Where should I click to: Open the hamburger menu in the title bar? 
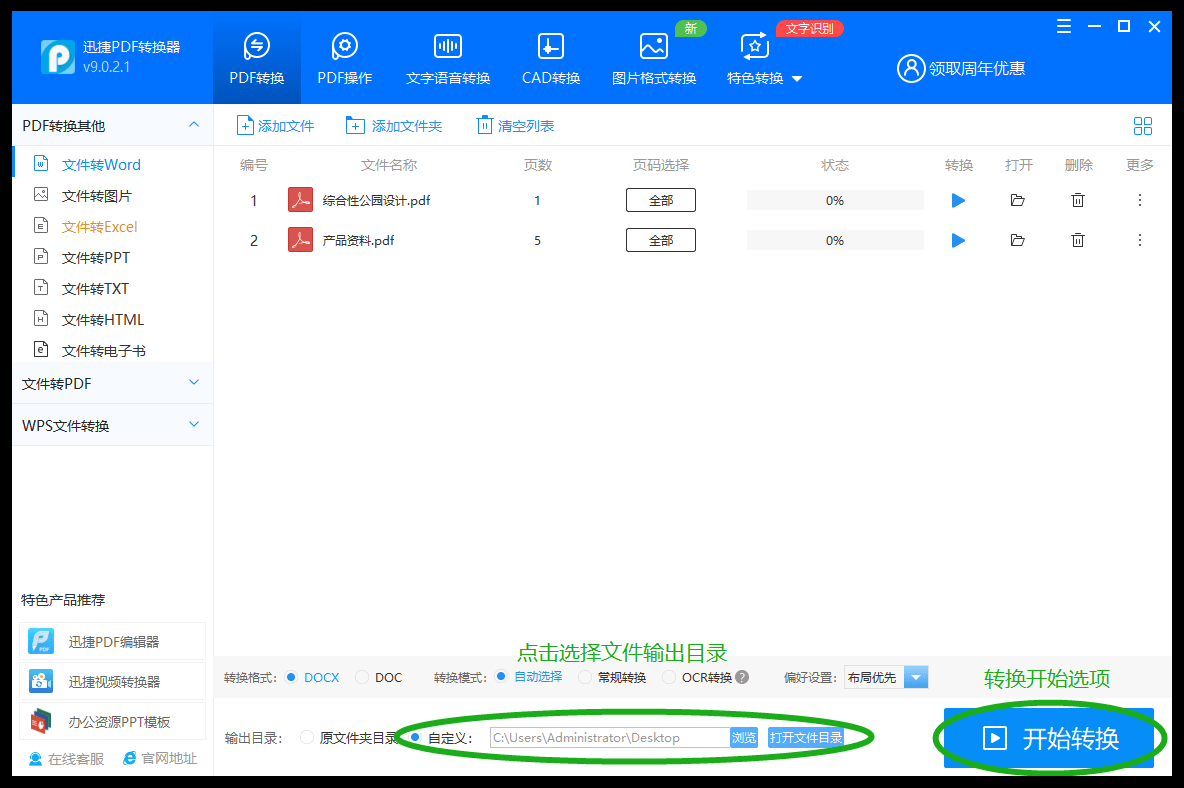1063,27
